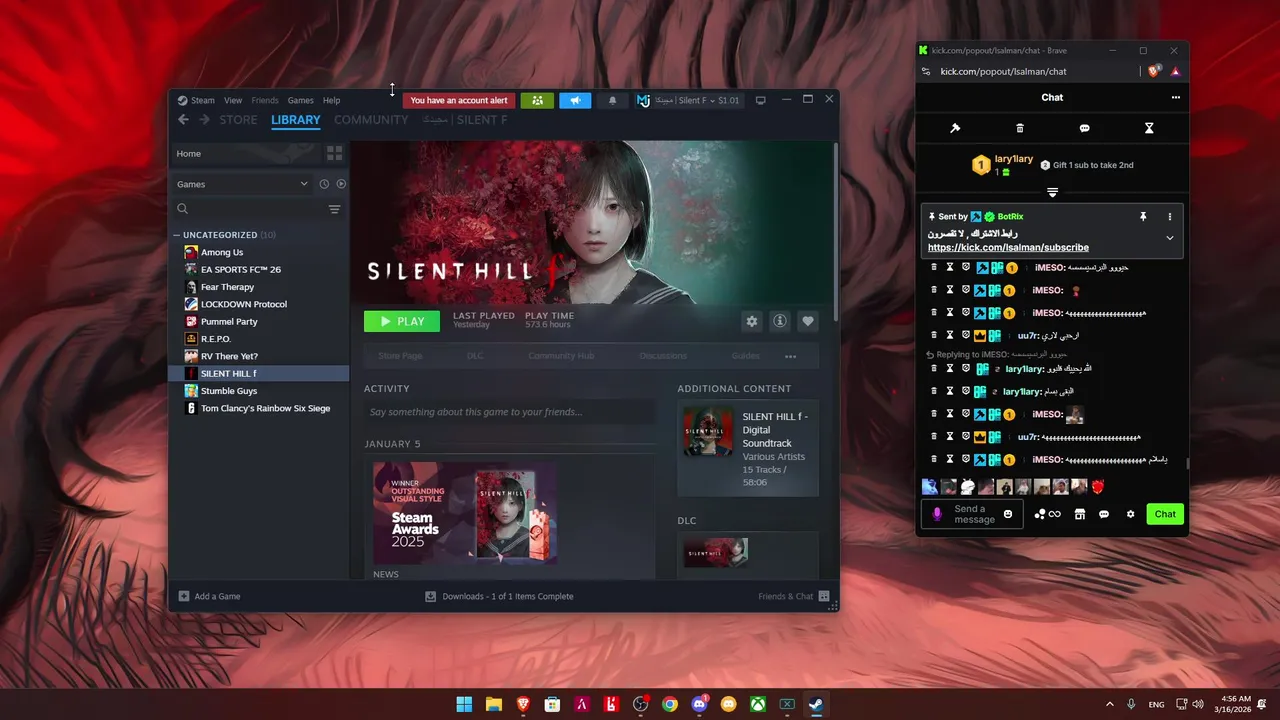Screen dimensions: 1280x720
Task: Click purple microphone in message box
Action: click(x=937, y=514)
